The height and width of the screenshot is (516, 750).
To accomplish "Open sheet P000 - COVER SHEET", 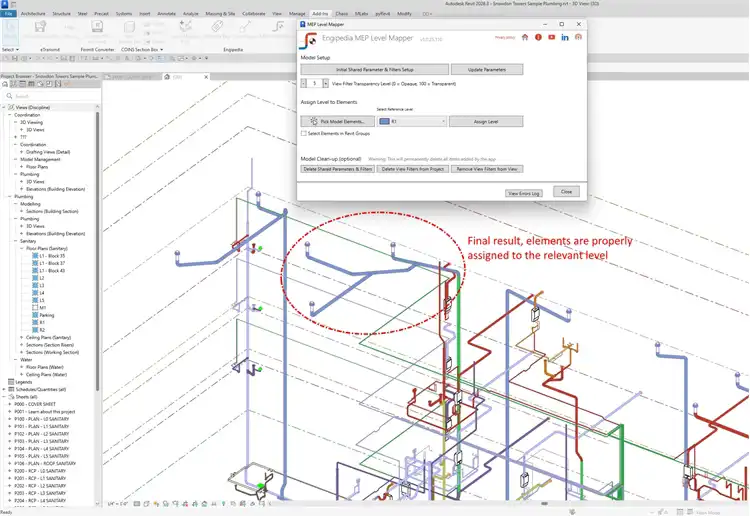I will [x=35, y=404].
